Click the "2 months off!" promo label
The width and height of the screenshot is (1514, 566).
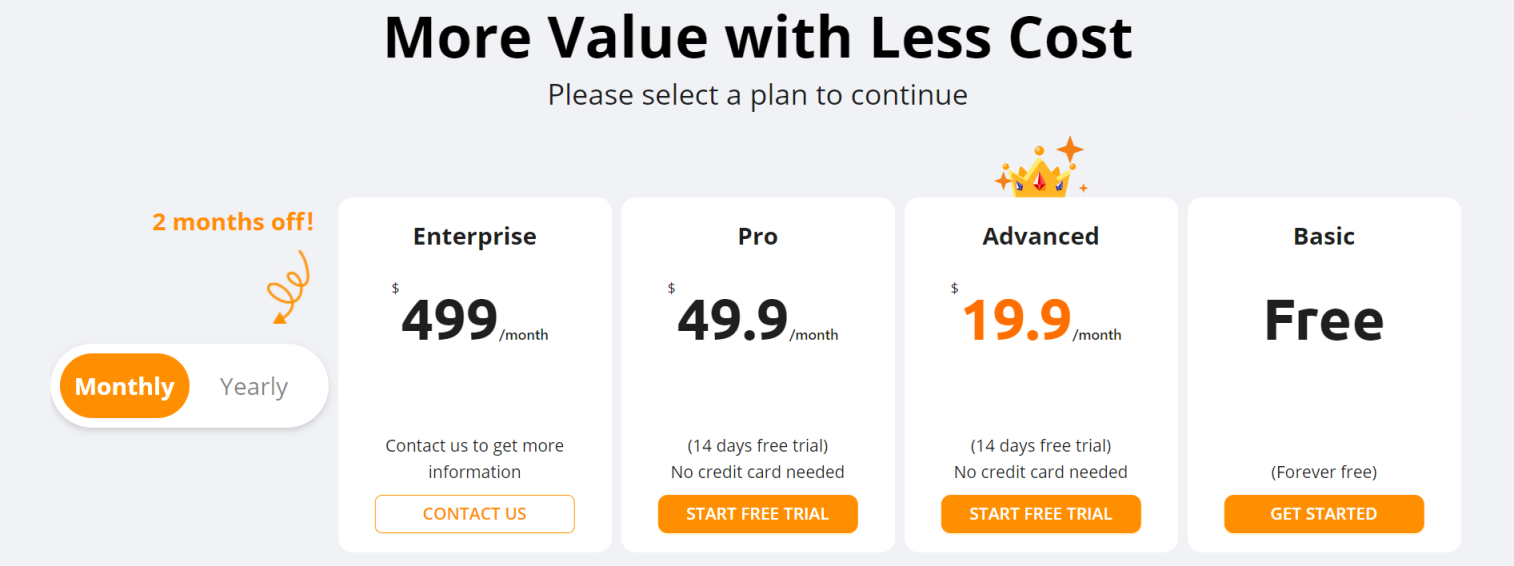click(x=233, y=221)
